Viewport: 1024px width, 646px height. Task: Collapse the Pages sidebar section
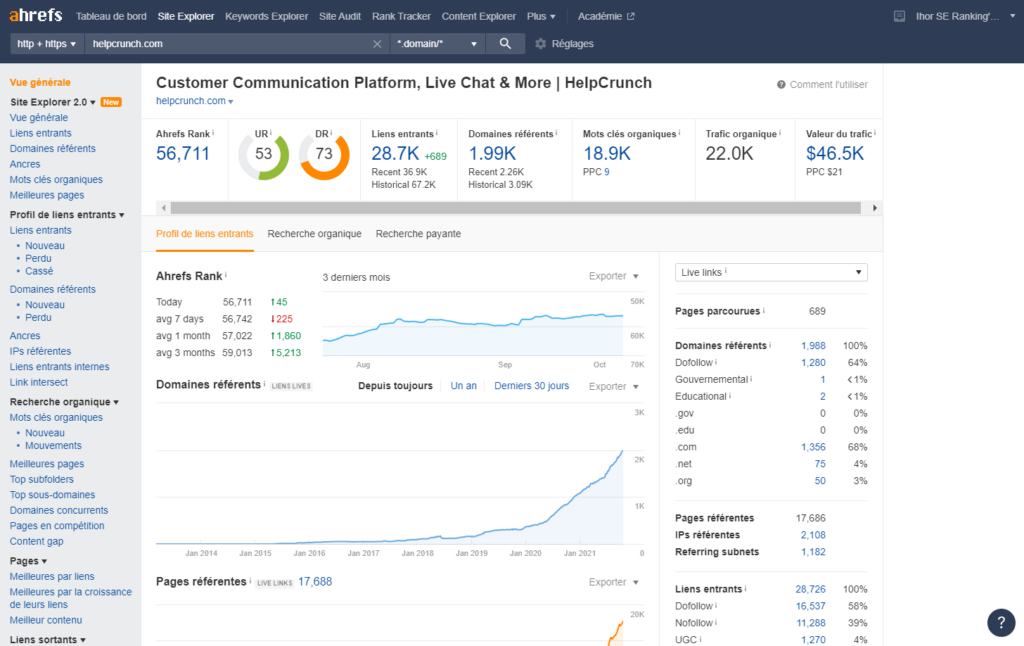click(28, 561)
